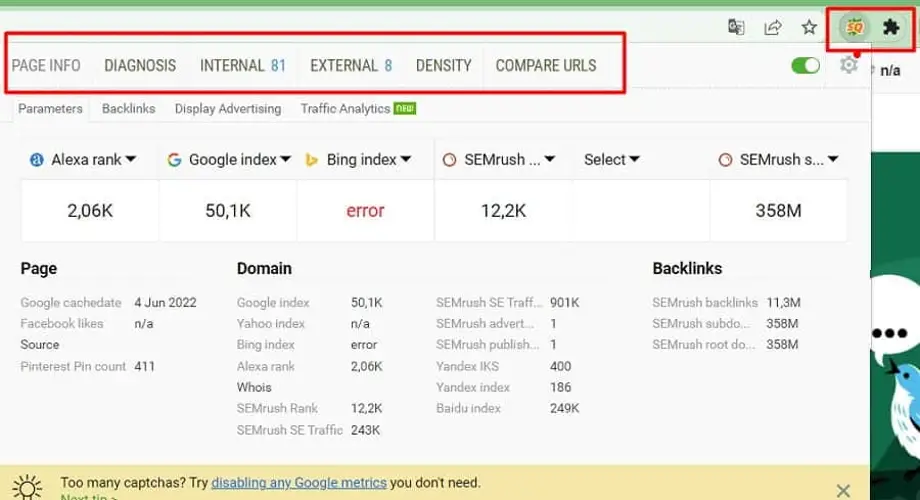The height and width of the screenshot is (500, 920).
Task: Click the SEMrush subdo... label
Action: click(701, 323)
